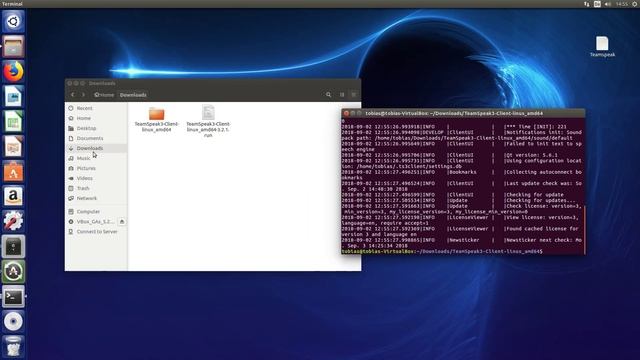Open Amazon launcher icon
The width and height of the screenshot is (640, 360).
(x=13, y=197)
